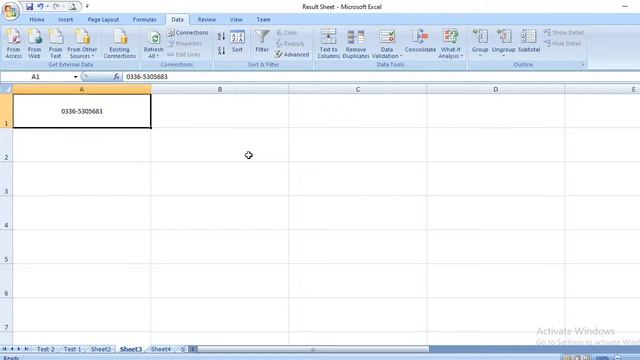Viewport: 640px width, 360px height.
Task: Switch to the Insert tab
Action: tap(65, 19)
